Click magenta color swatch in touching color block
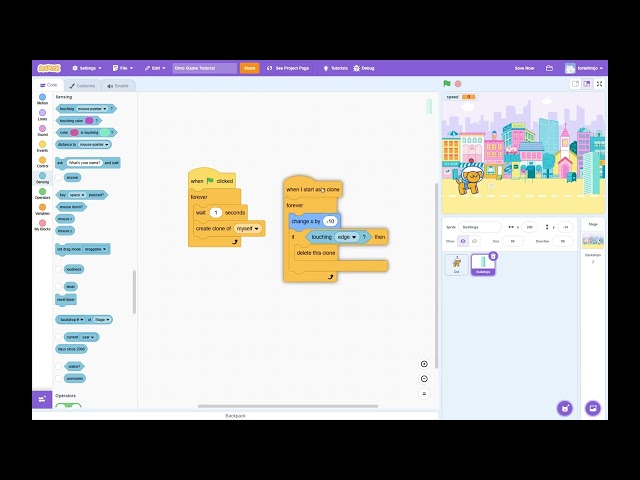Image resolution: width=640 pixels, height=480 pixels. pos(89,121)
